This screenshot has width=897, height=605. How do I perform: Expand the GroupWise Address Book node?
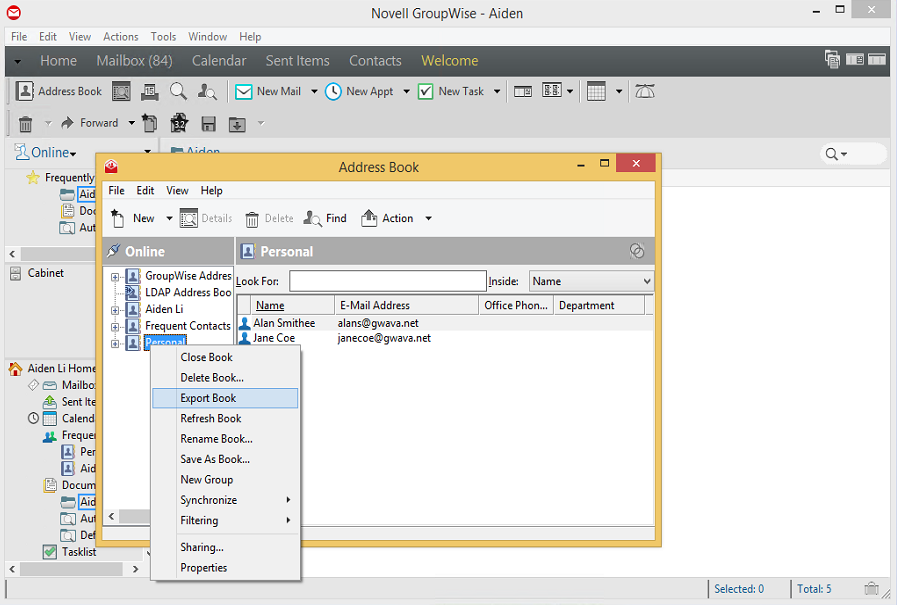pyautogui.click(x=115, y=276)
